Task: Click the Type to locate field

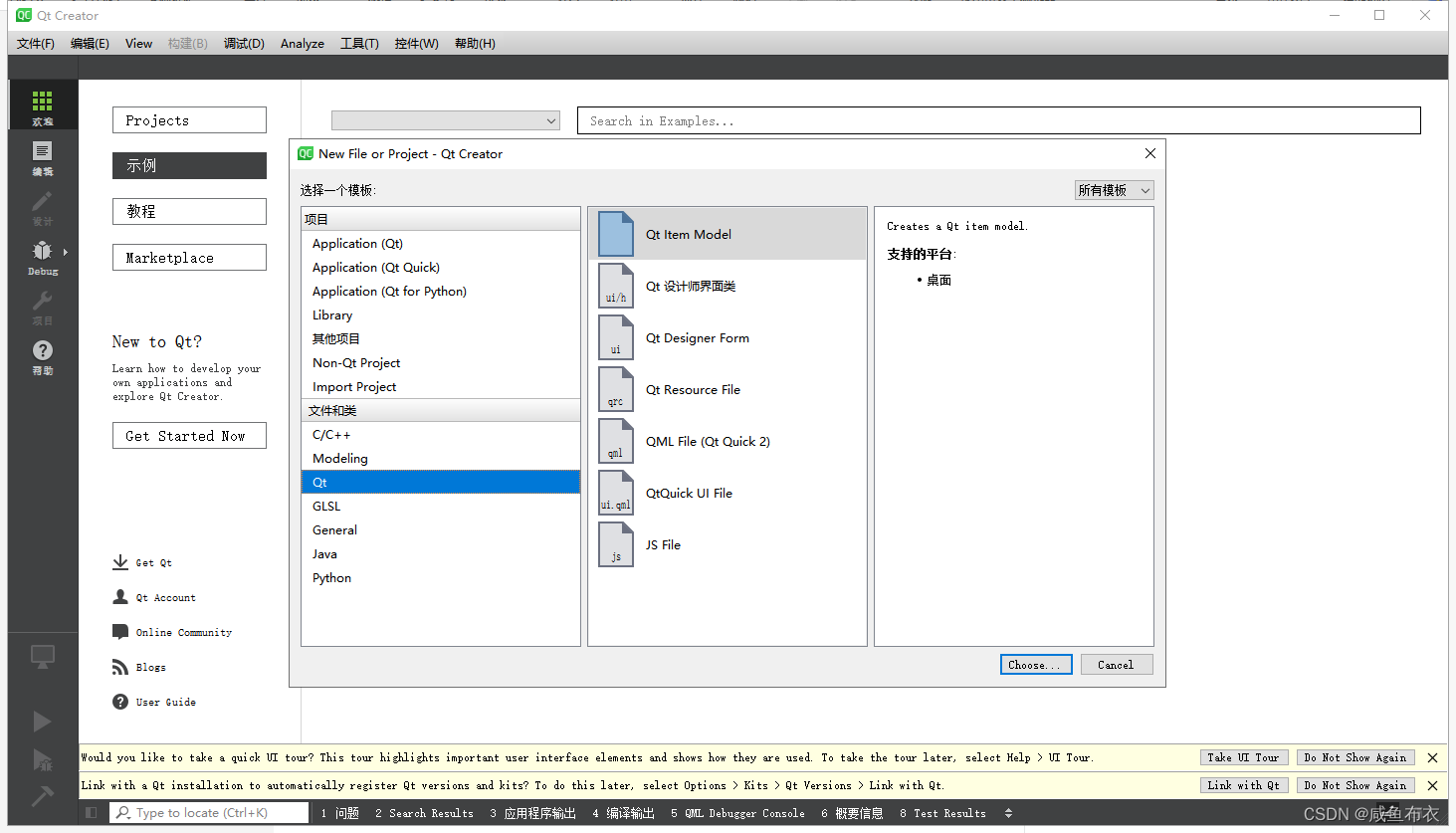Action: point(209,813)
